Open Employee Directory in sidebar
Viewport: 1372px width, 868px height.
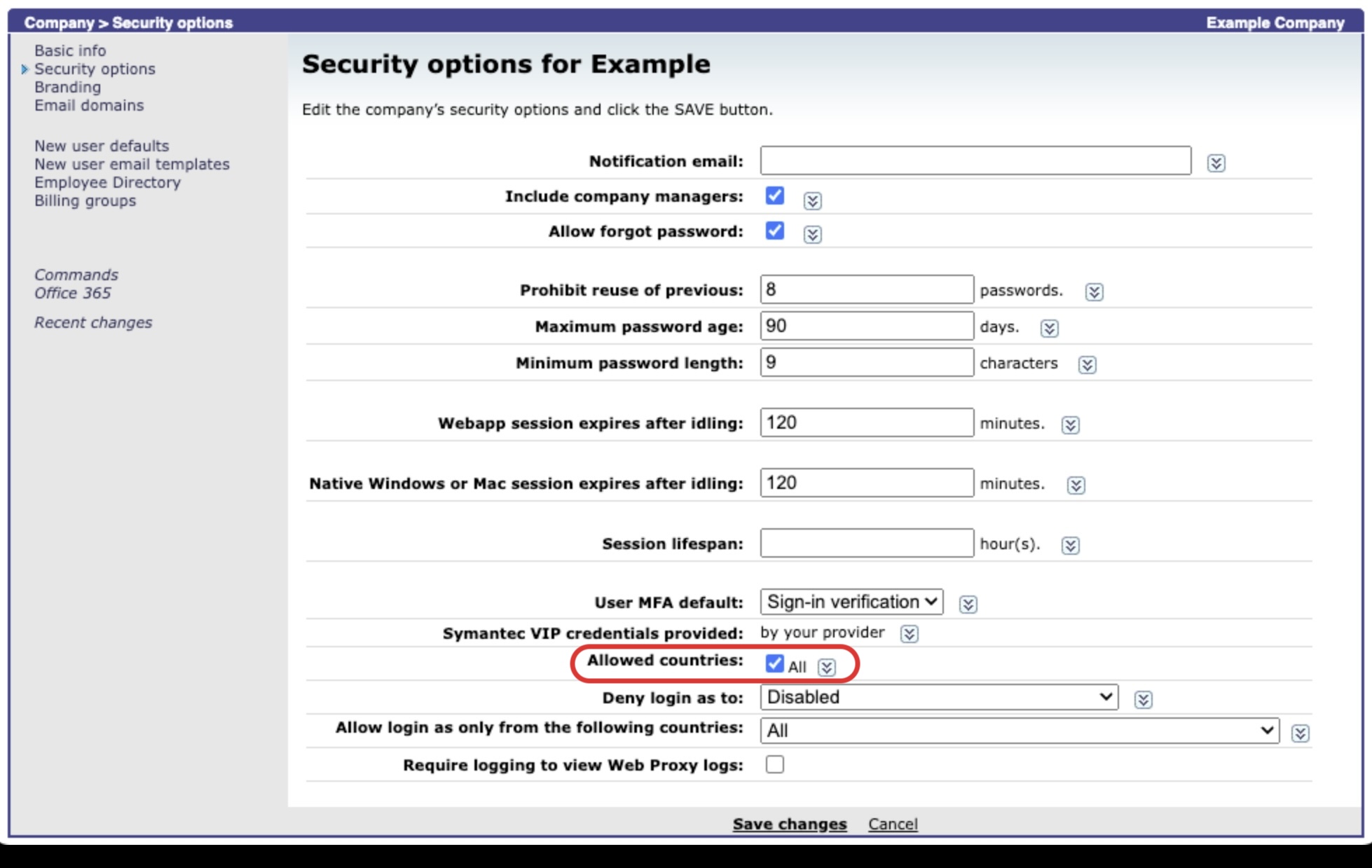tap(107, 182)
